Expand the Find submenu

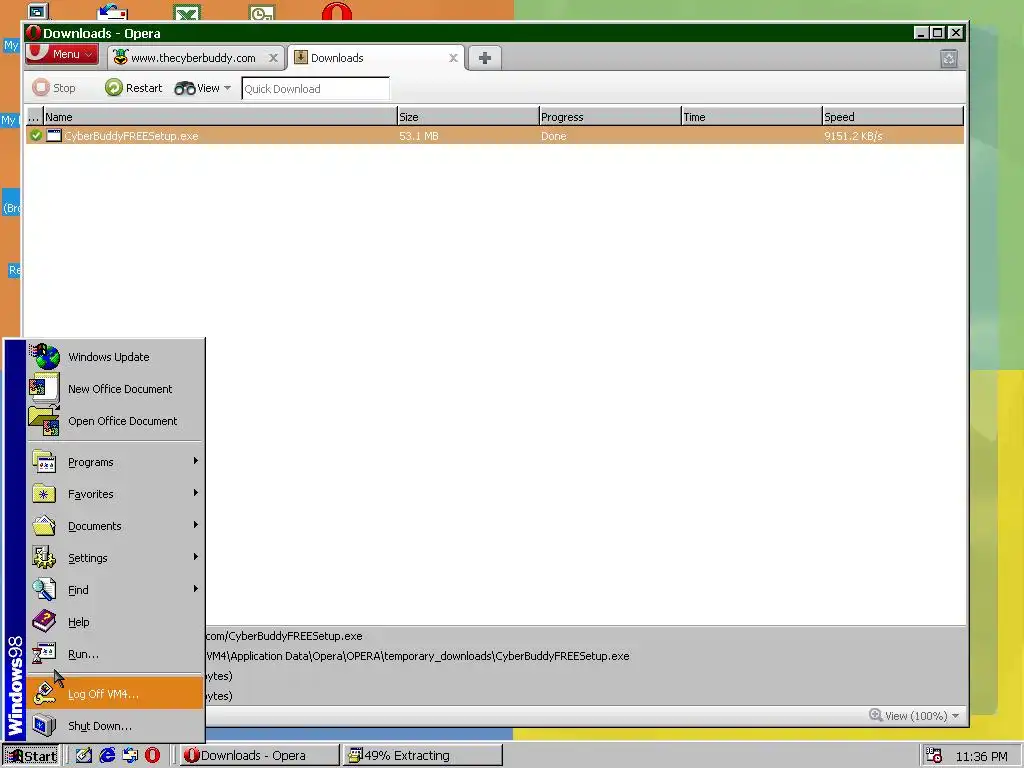tap(115, 590)
